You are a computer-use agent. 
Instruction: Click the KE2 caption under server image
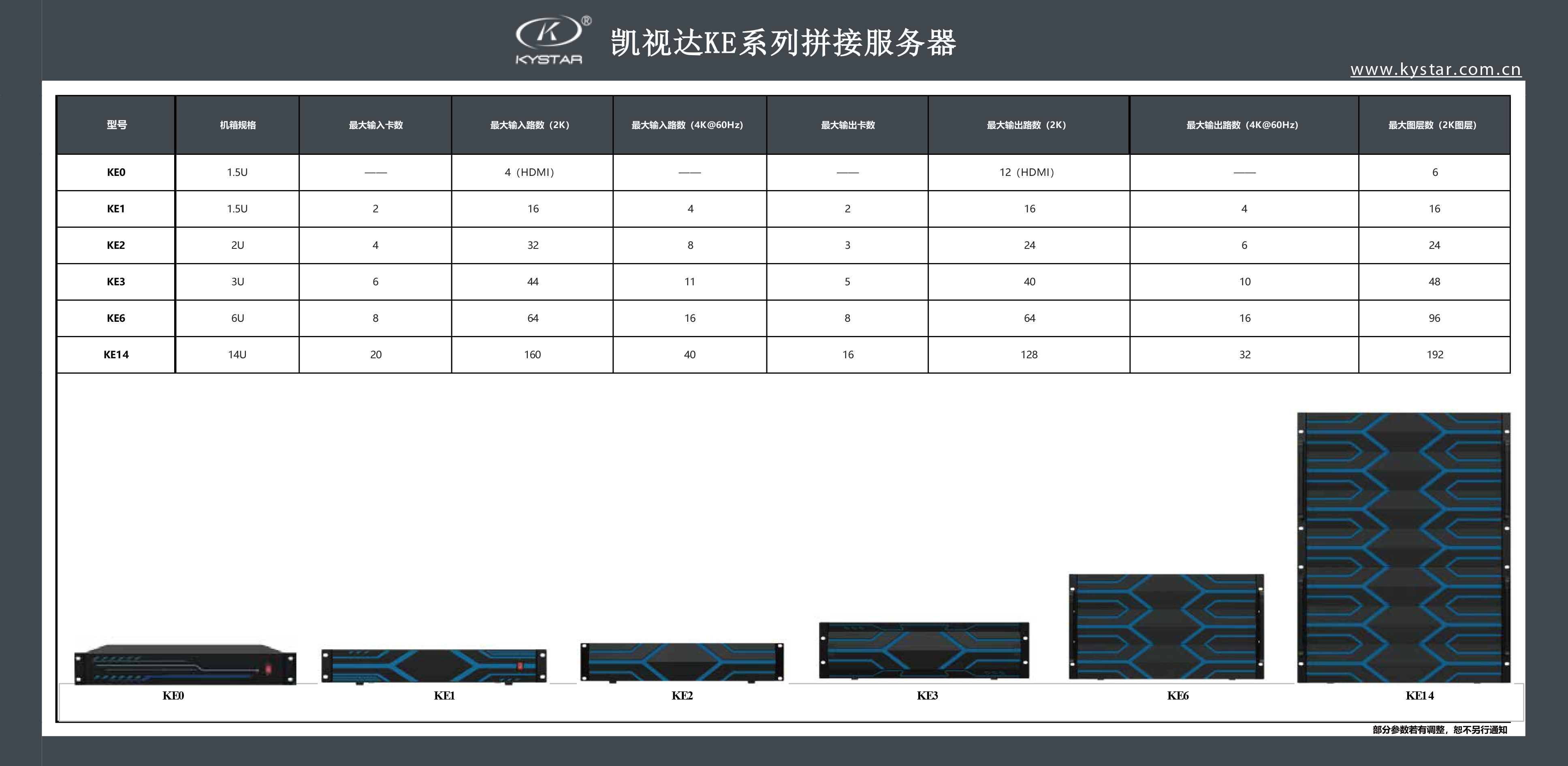[x=683, y=696]
